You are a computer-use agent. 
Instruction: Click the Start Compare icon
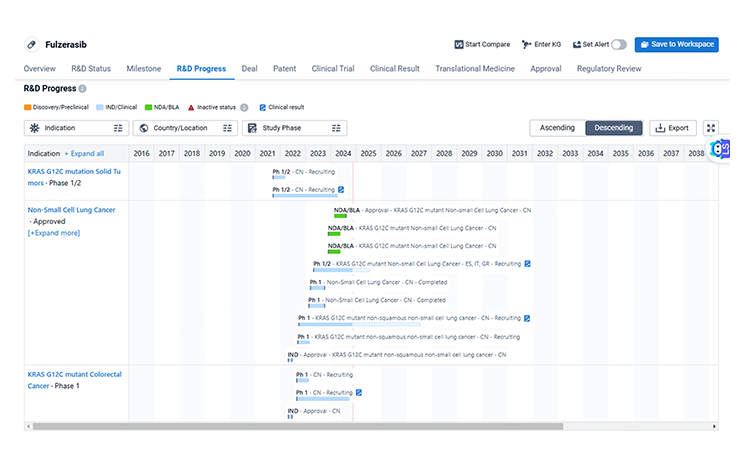[x=459, y=44]
